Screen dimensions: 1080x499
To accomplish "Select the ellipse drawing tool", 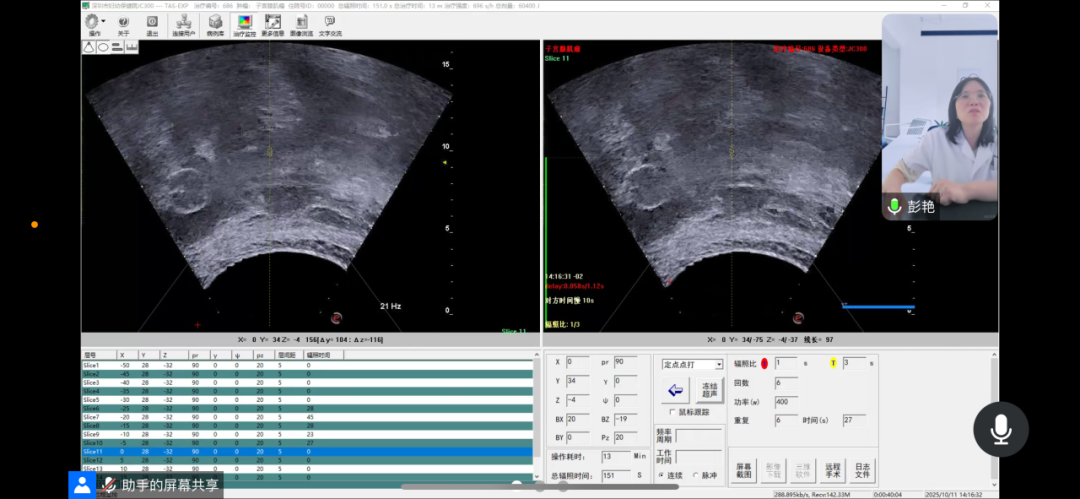I will [x=103, y=47].
